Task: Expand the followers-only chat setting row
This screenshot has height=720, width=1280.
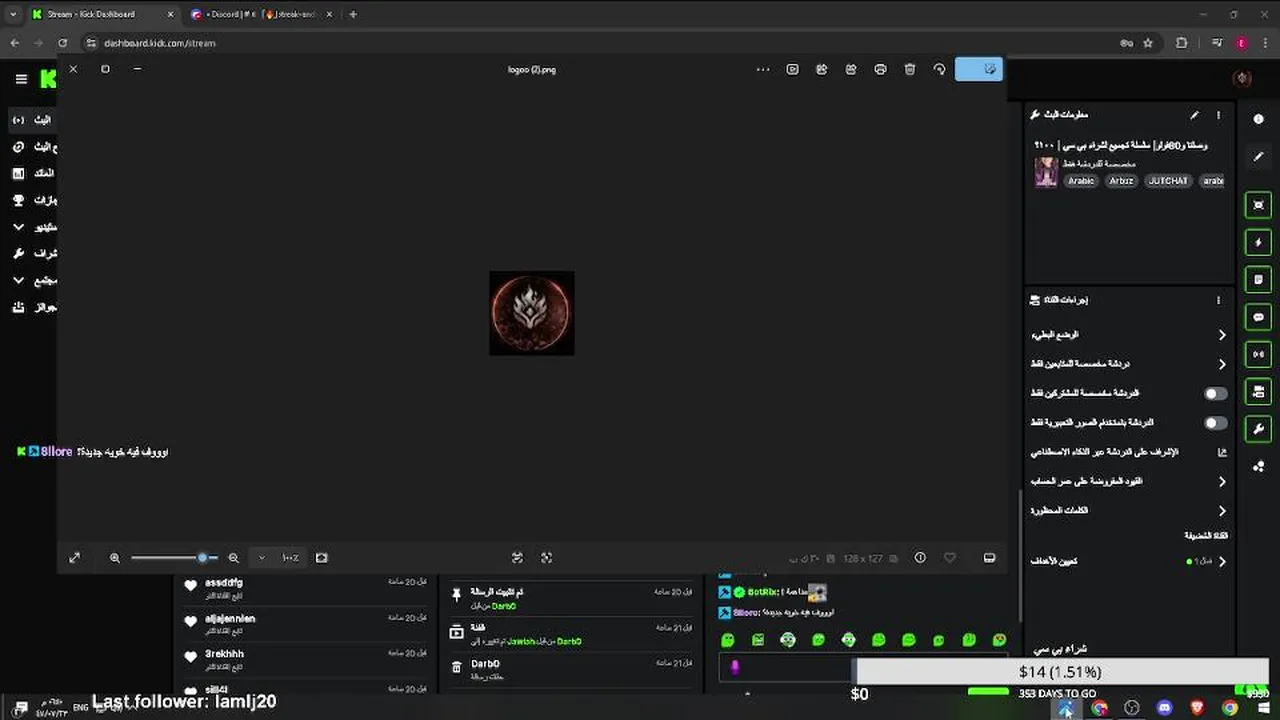Action: tap(1128, 364)
